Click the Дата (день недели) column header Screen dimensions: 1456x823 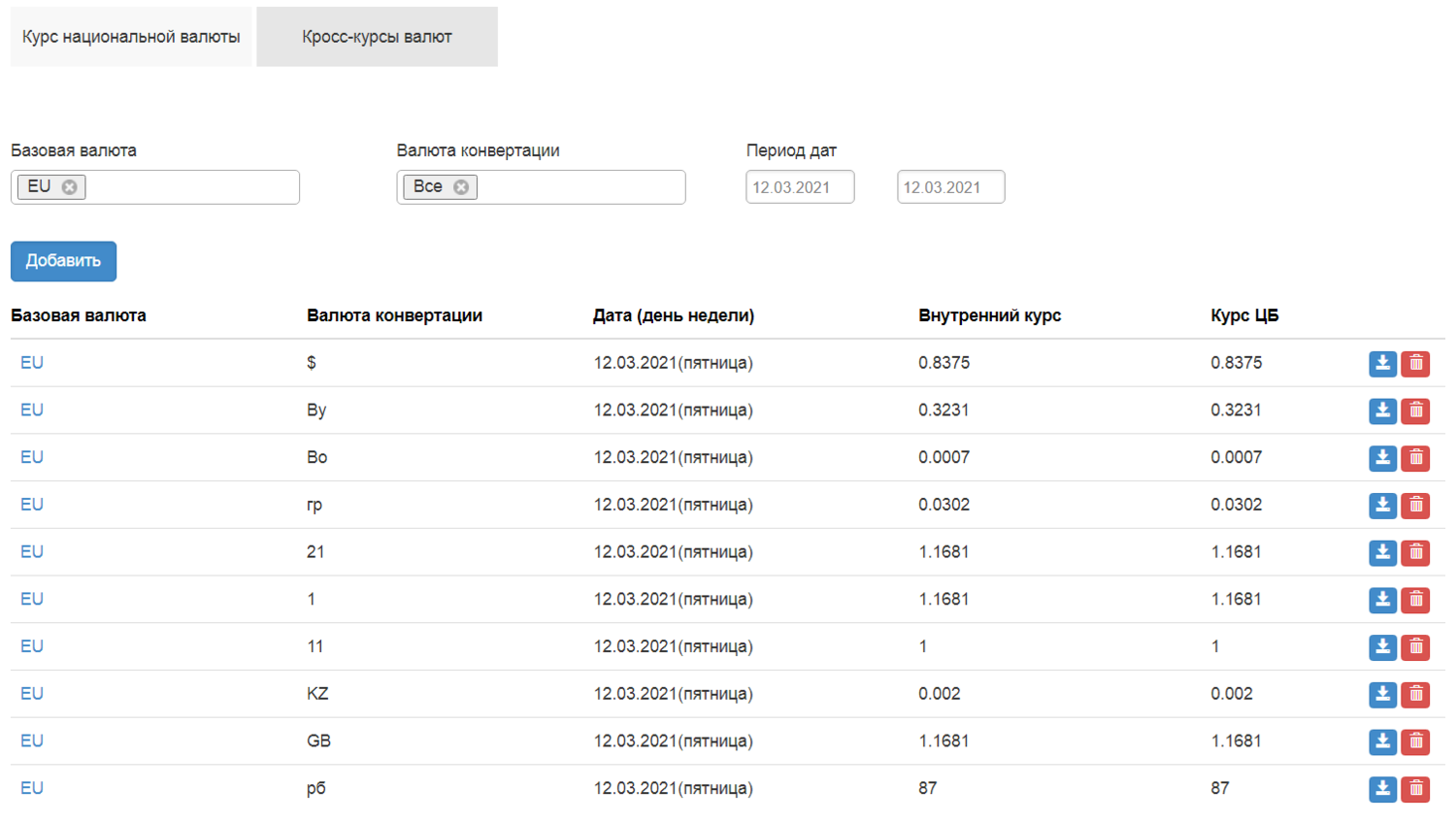point(674,315)
